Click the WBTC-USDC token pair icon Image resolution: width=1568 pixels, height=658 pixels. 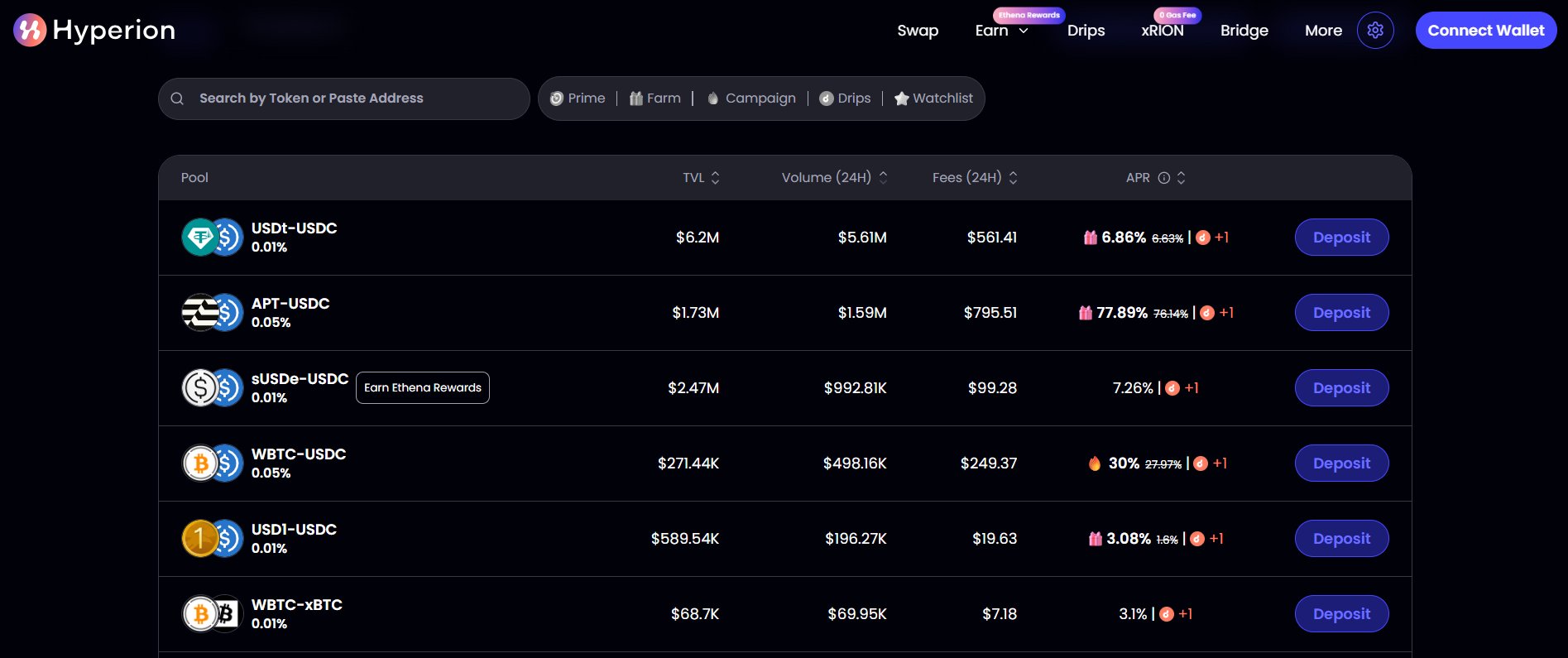(212, 463)
